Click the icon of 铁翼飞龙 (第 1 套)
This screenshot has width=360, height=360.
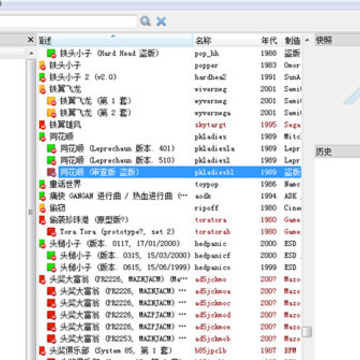point(51,101)
